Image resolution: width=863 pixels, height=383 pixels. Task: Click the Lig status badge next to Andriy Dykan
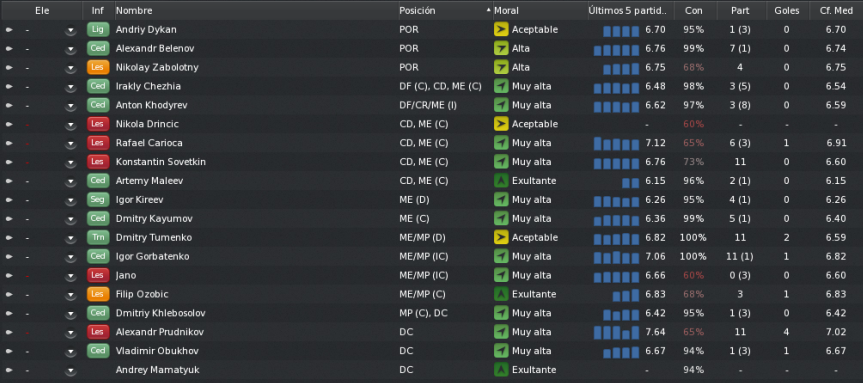(x=98, y=30)
